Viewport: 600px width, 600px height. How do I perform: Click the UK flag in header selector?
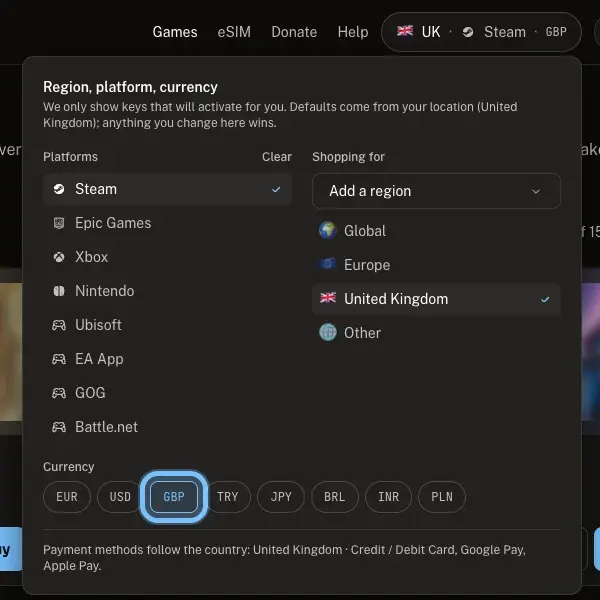[405, 31]
